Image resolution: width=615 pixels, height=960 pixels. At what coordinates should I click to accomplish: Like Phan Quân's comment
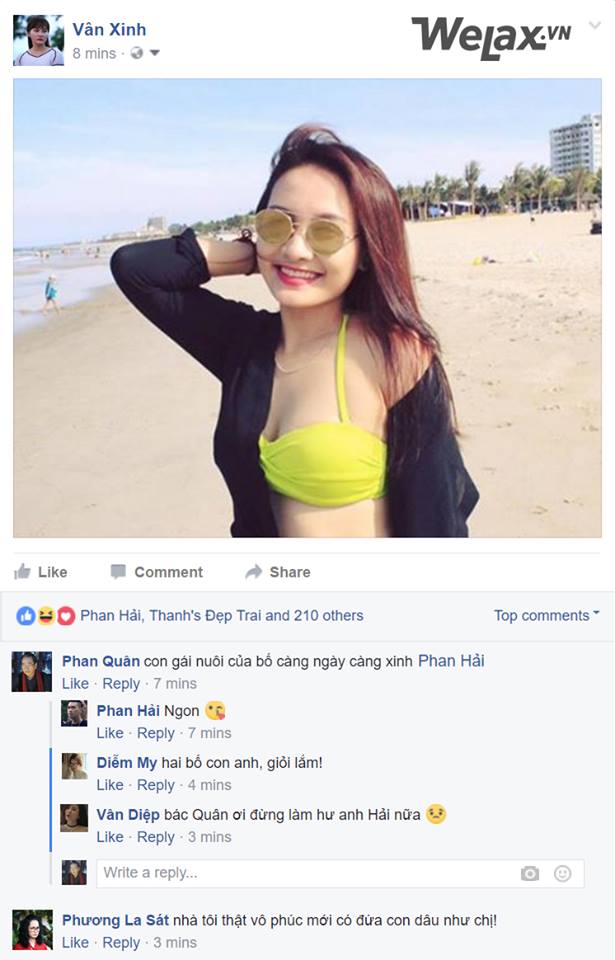75,684
